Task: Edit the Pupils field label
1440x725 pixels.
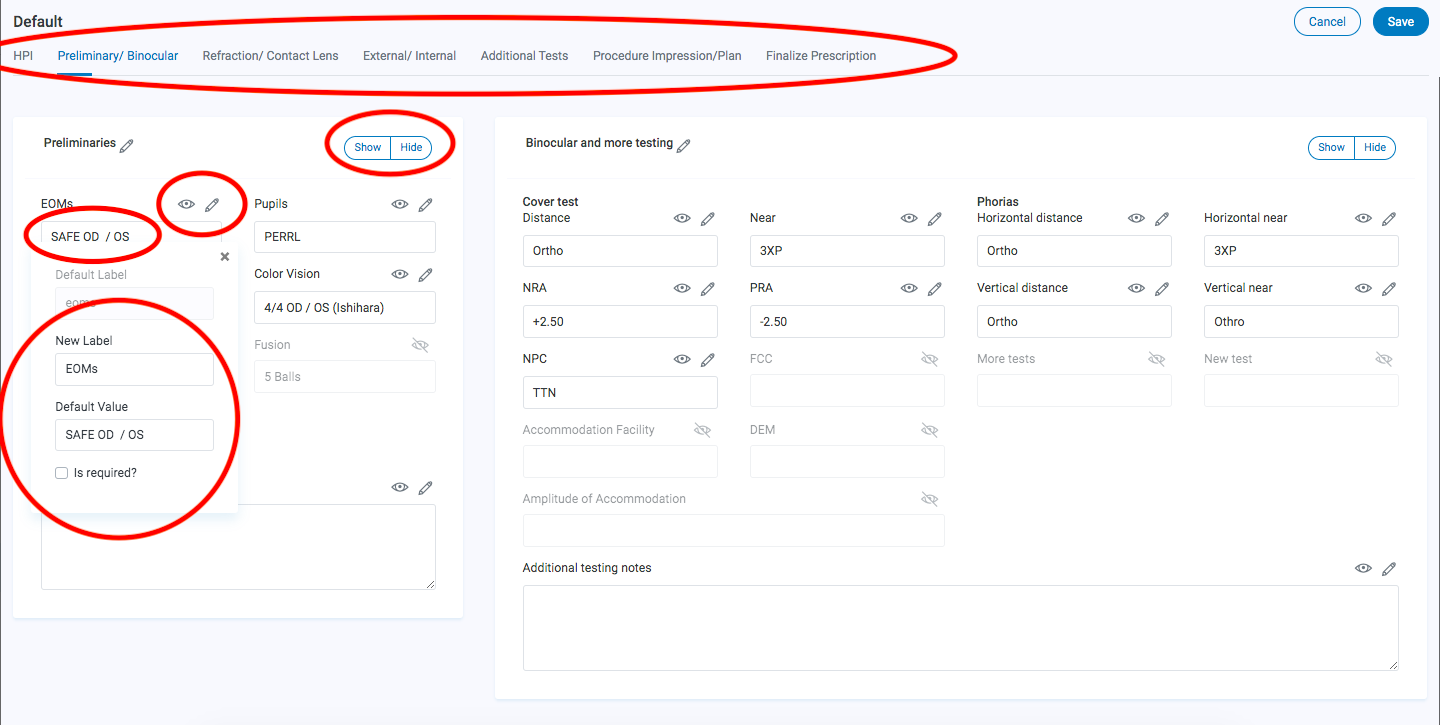Action: point(425,204)
